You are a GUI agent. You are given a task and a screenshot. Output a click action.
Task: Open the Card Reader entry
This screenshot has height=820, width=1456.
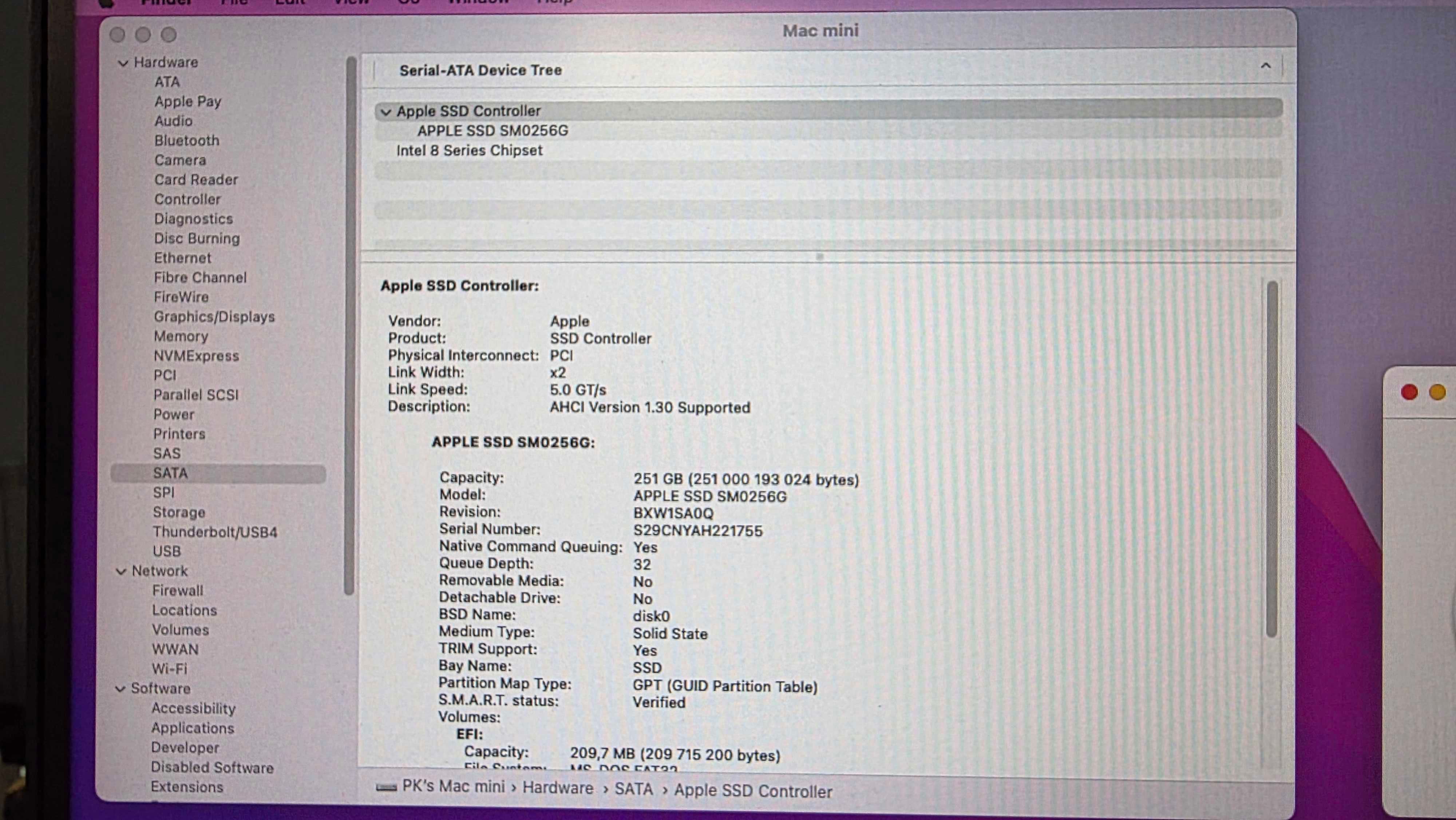[x=196, y=180]
